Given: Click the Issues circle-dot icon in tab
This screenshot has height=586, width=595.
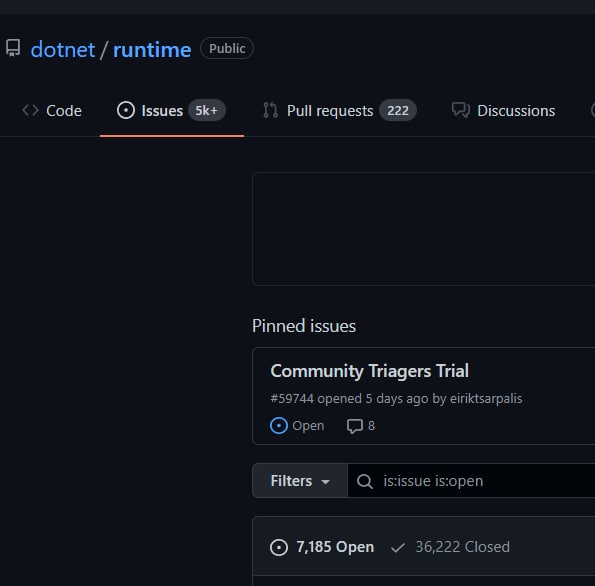Looking at the screenshot, I should pos(126,110).
